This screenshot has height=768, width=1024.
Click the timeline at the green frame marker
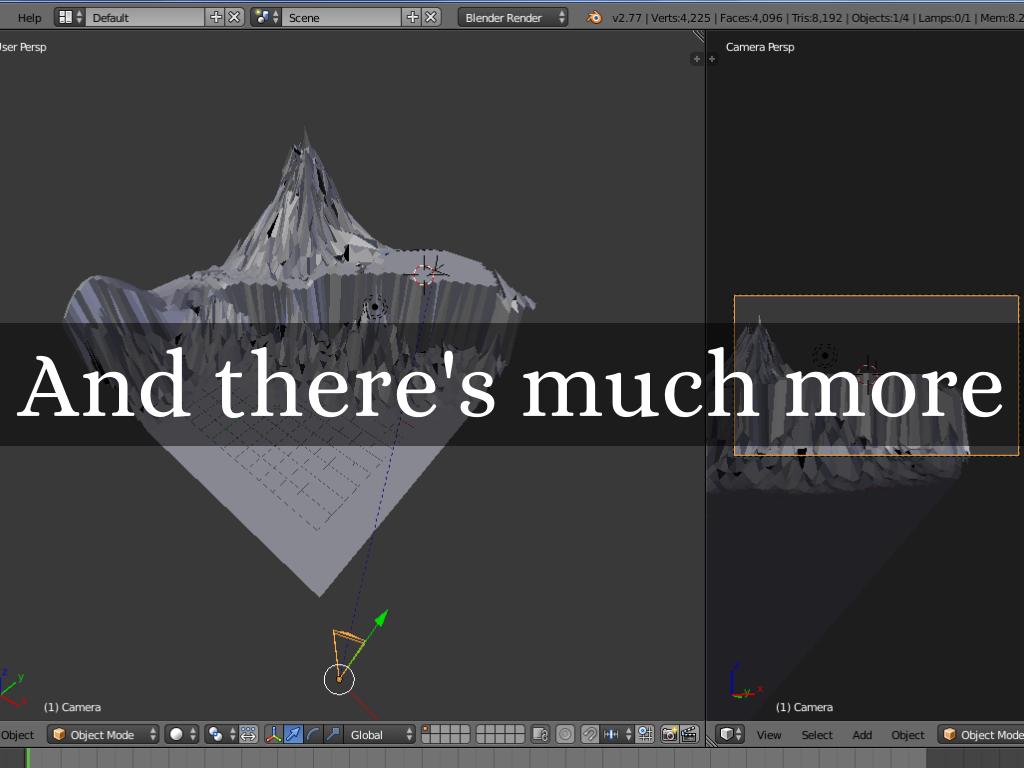(28, 758)
